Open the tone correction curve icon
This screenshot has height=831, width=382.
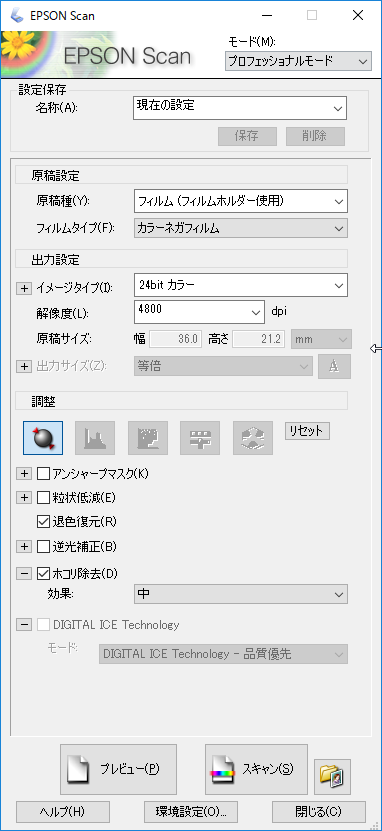148,438
